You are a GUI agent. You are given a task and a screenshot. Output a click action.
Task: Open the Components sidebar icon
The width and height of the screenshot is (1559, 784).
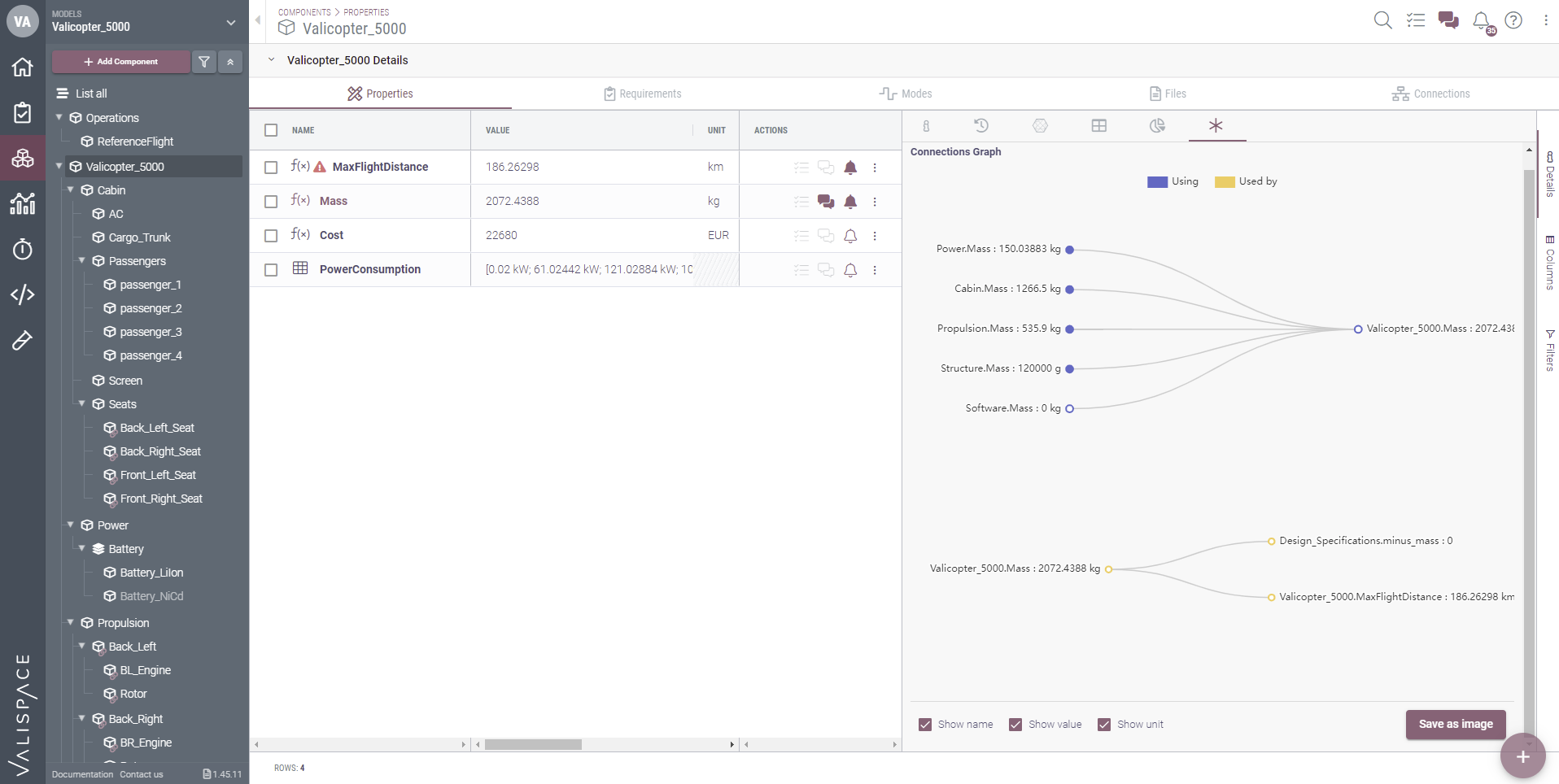(x=22, y=158)
